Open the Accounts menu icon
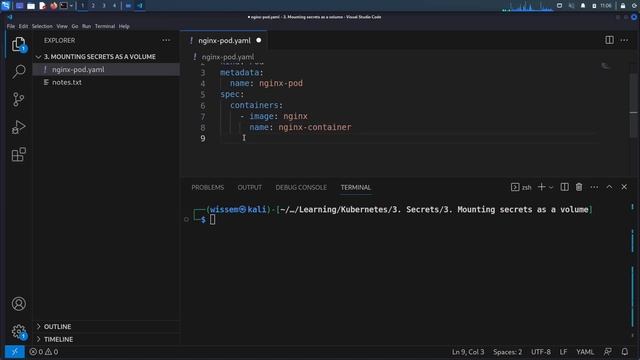 tap(18, 304)
